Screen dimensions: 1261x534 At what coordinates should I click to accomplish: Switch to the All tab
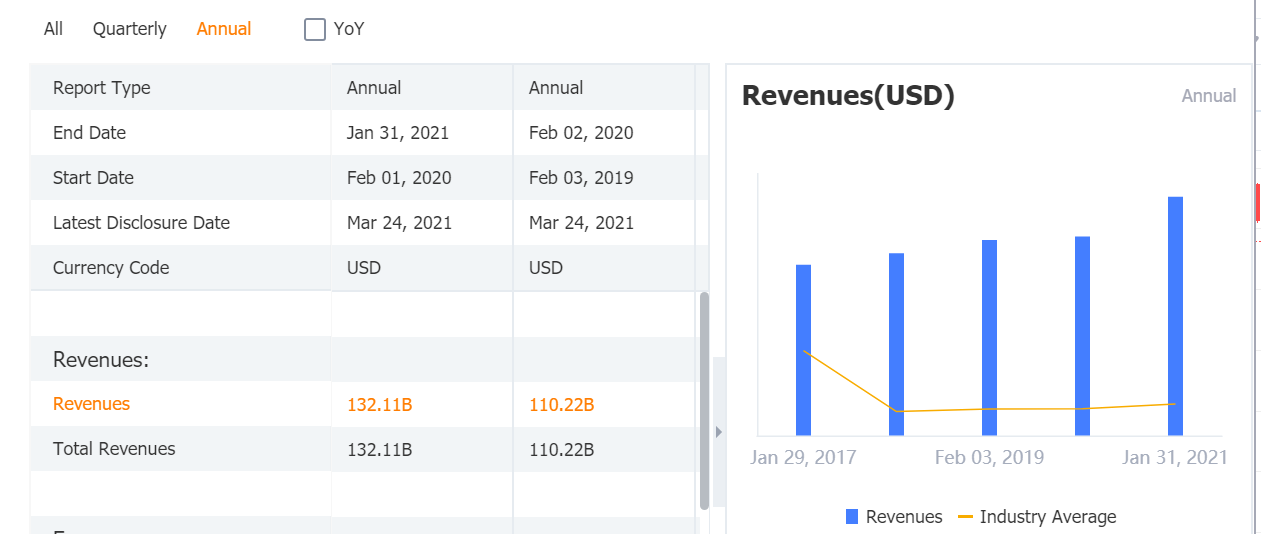(53, 29)
